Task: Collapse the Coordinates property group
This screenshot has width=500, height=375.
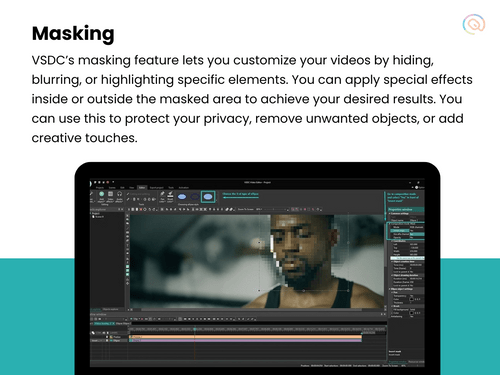Action: [392, 241]
